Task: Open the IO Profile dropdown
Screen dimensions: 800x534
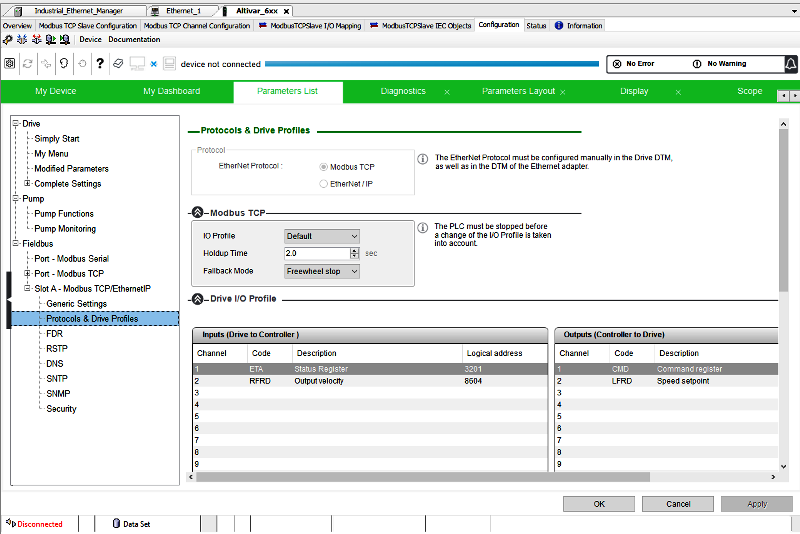Action: (x=321, y=236)
